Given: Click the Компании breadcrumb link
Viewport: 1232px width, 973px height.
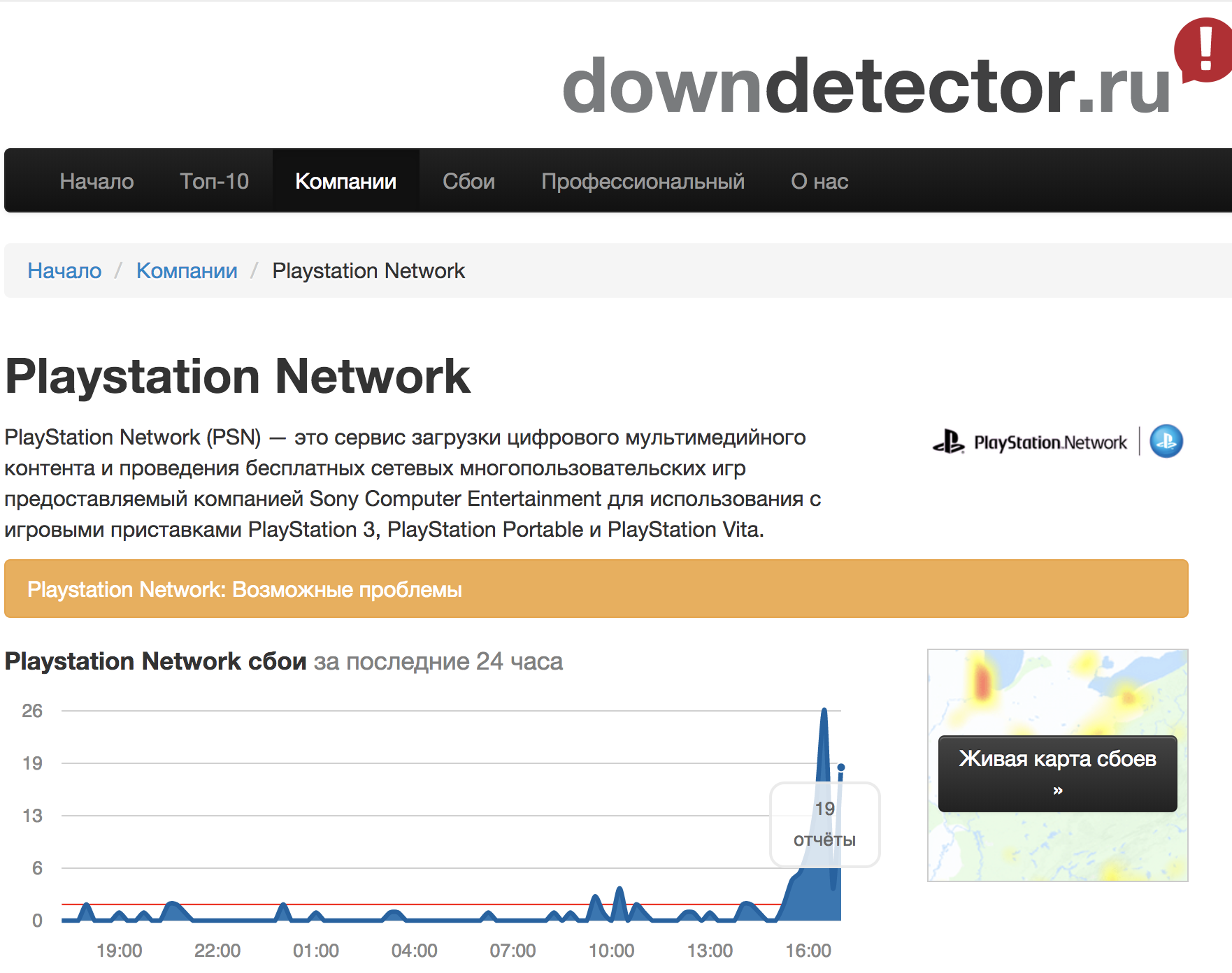Looking at the screenshot, I should [187, 271].
